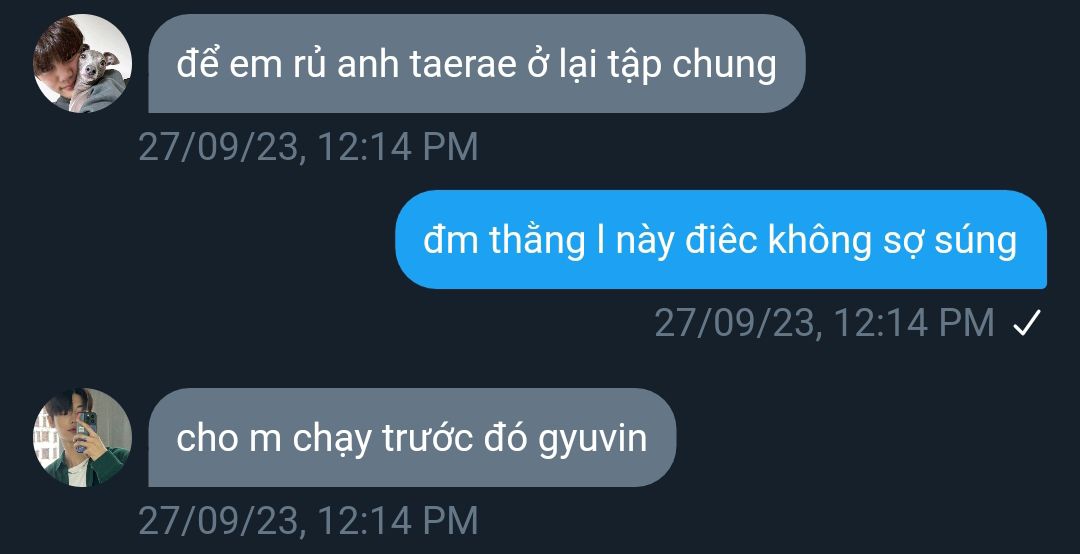
Task: Click the word "cho" starting the last message
Action: pyautogui.click(x=208, y=438)
